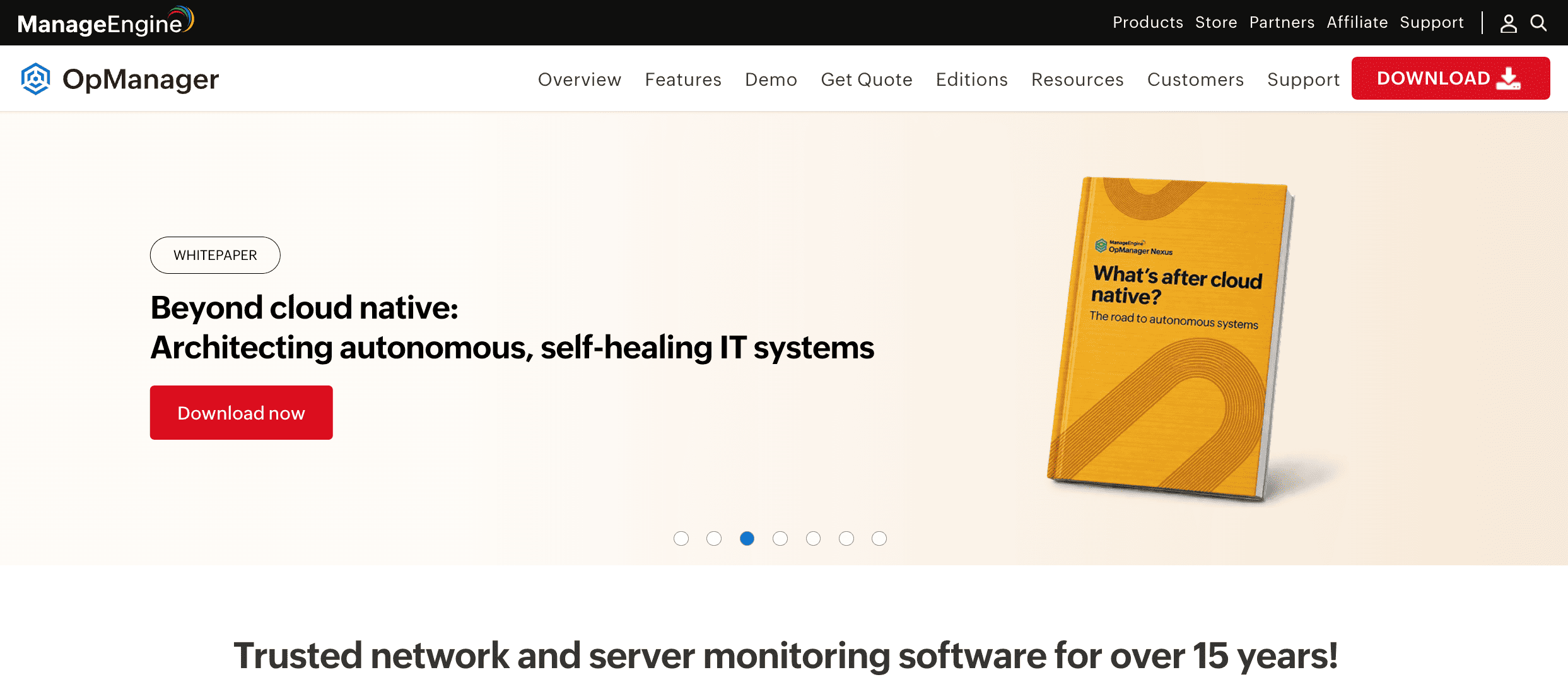Select the fifth carousel slide dot
The width and height of the screenshot is (1568, 694).
click(813, 538)
